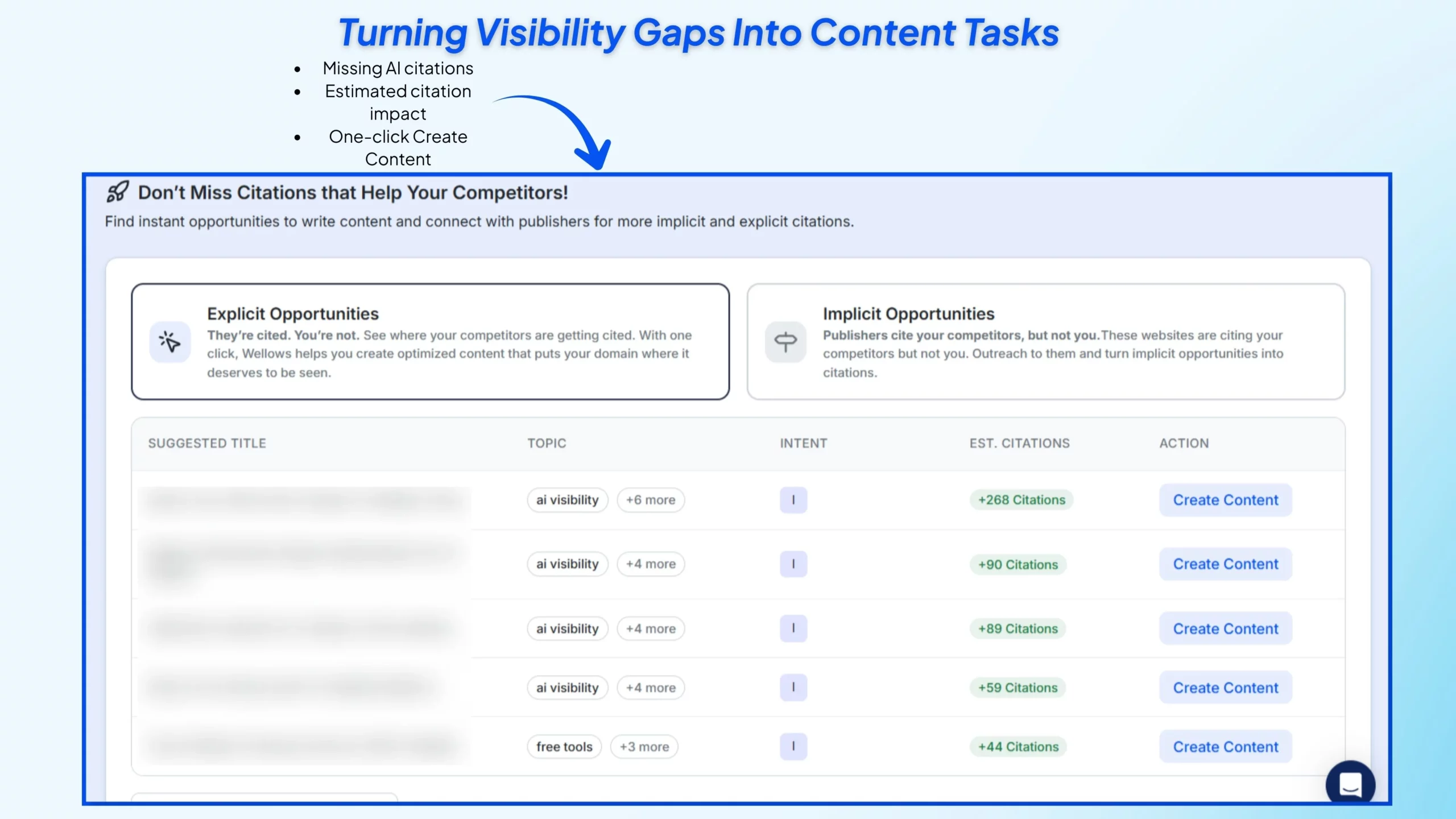
Task: Click the green +90 Citations badge
Action: [1018, 564]
